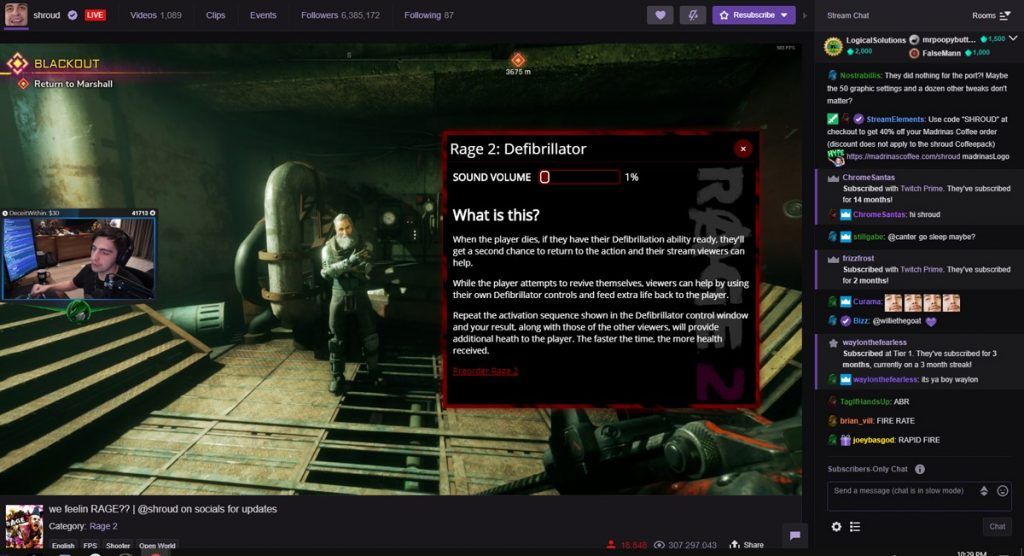Expand the bits leaderboard chevron
This screenshot has height=556, width=1024.
[x=1013, y=39]
